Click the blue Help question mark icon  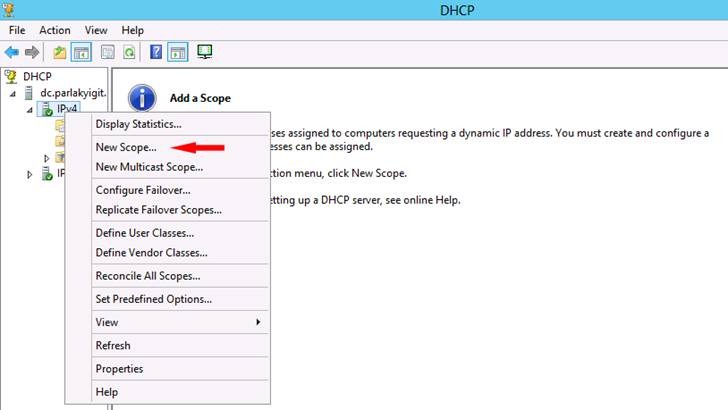[x=156, y=51]
